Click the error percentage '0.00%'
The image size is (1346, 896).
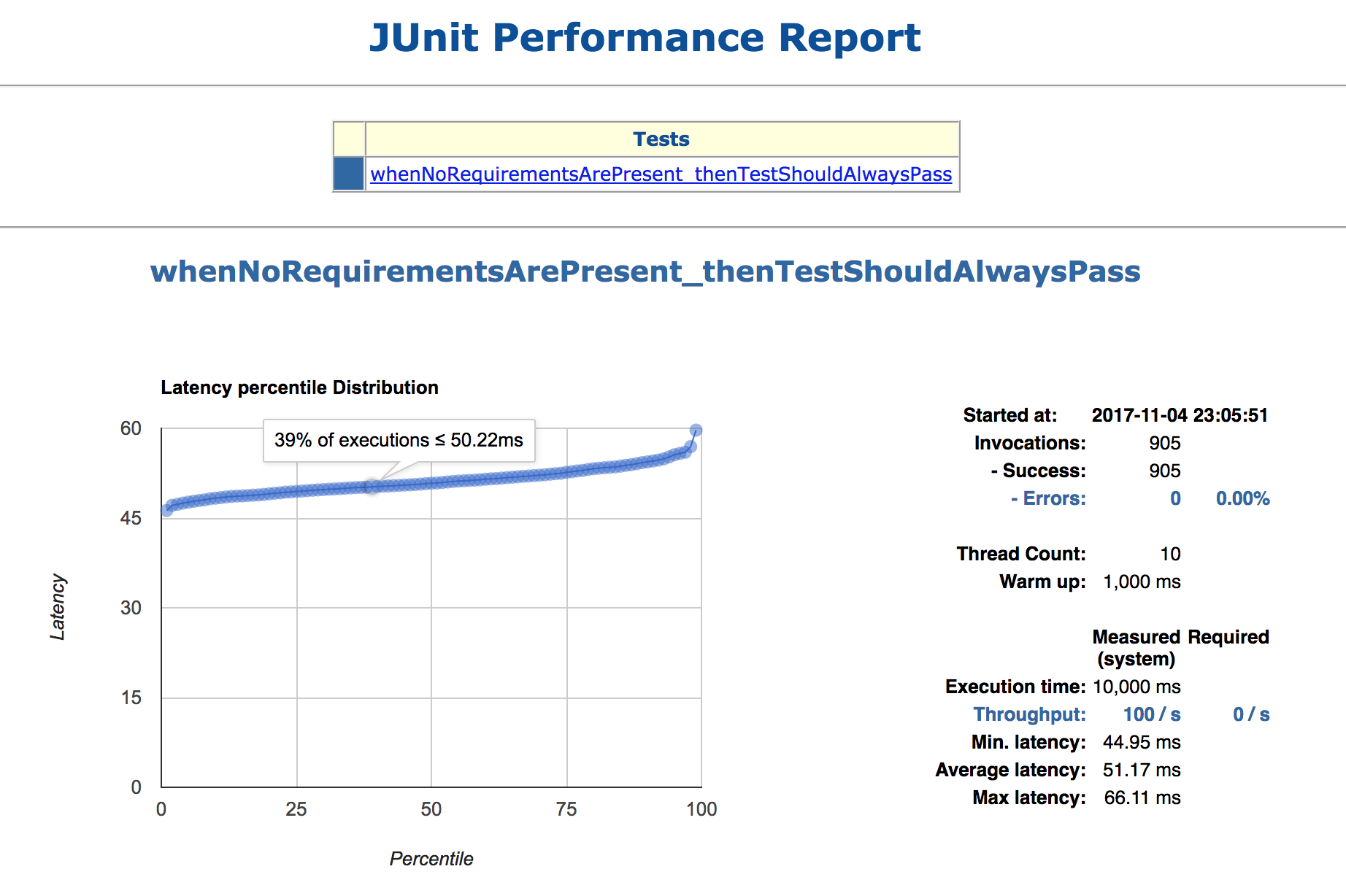1242,498
